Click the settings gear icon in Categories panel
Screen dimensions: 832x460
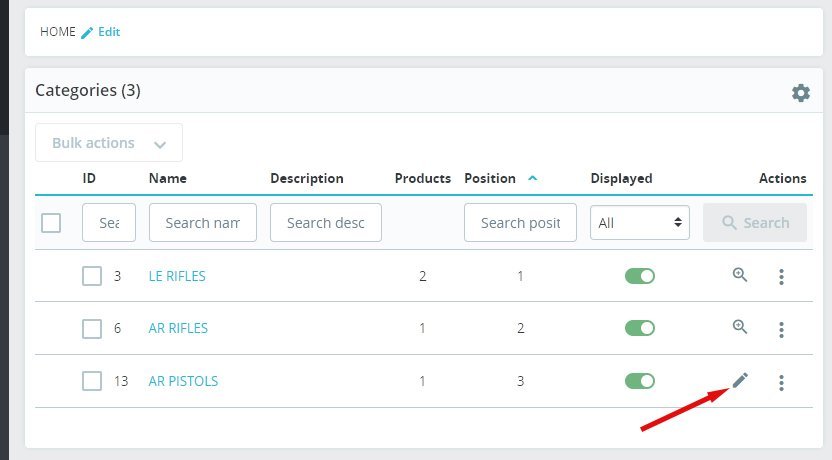click(801, 93)
